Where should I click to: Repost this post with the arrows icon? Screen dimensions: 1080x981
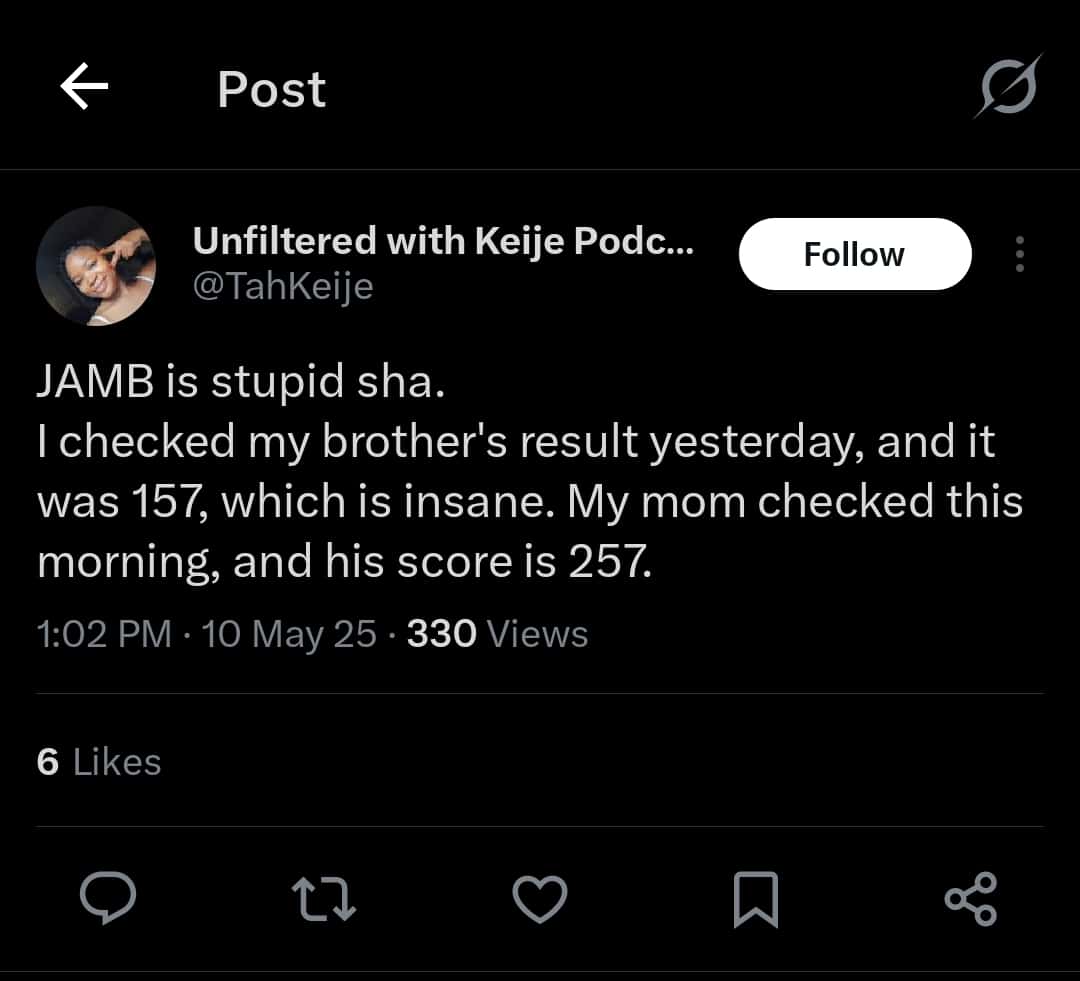tap(324, 897)
